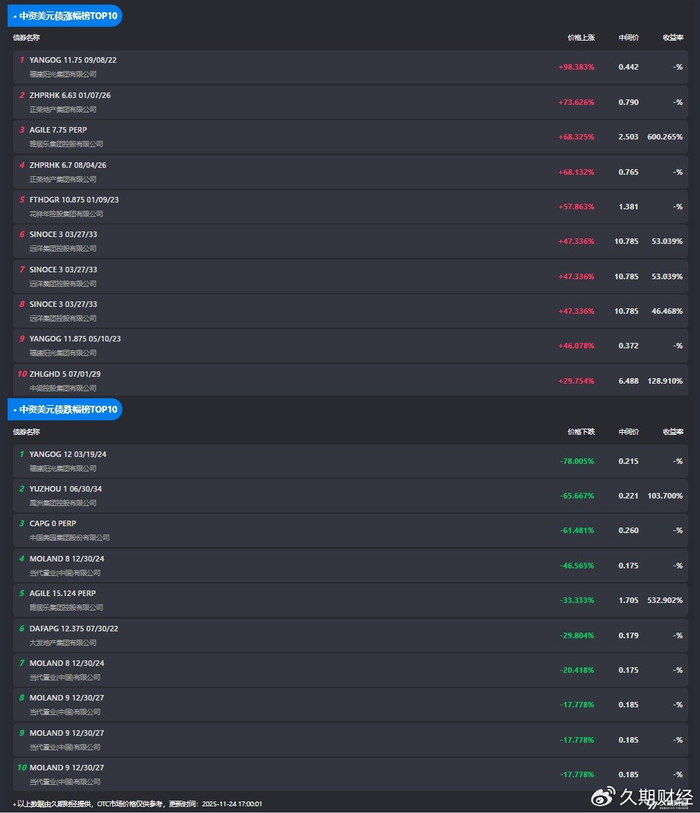Image resolution: width=700 pixels, height=813 pixels.
Task: Open the YANGOG 11.75 09/08/22 bond
Action: point(73,60)
